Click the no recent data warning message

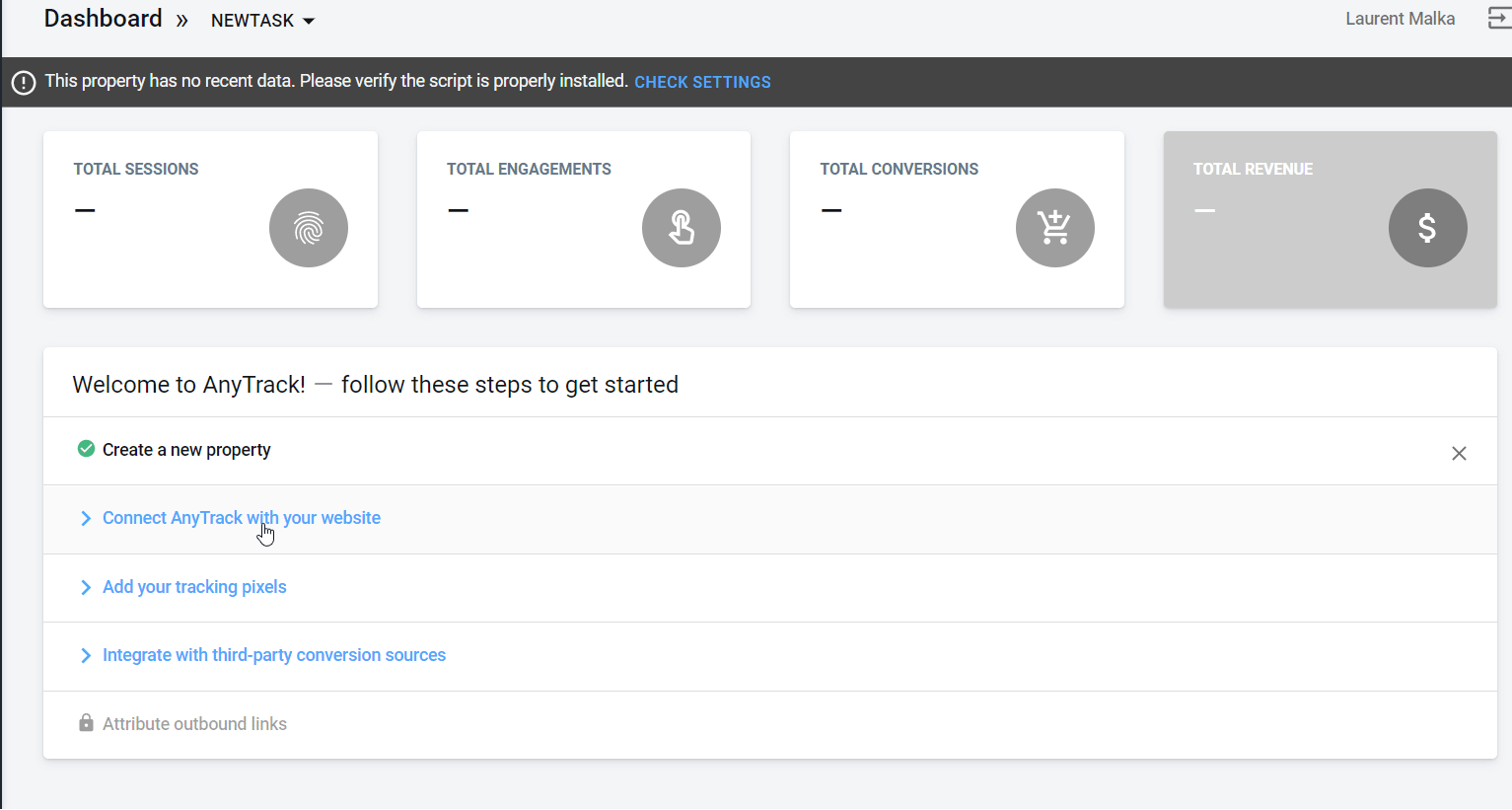coord(336,81)
